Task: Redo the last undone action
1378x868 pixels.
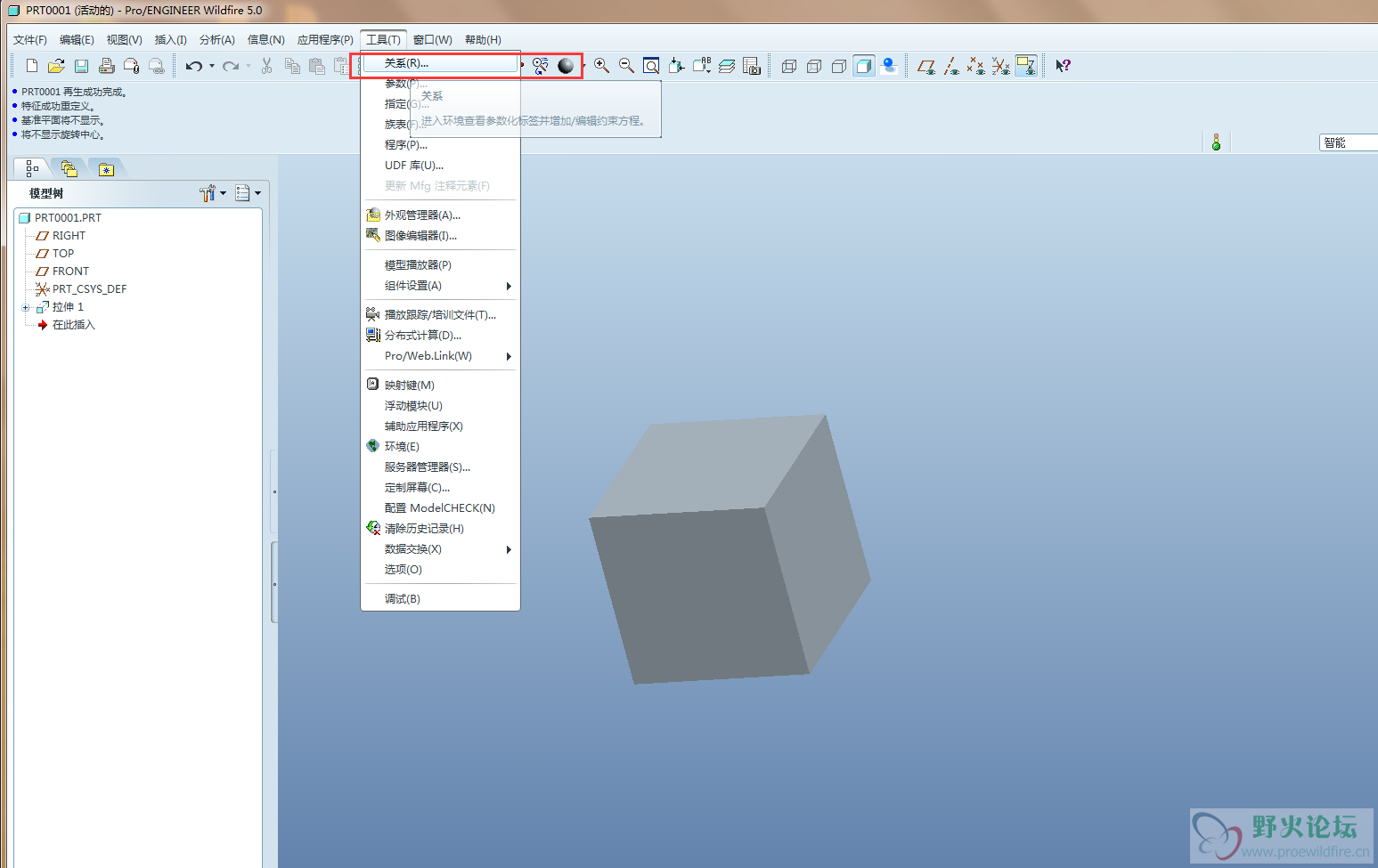Action: point(231,66)
